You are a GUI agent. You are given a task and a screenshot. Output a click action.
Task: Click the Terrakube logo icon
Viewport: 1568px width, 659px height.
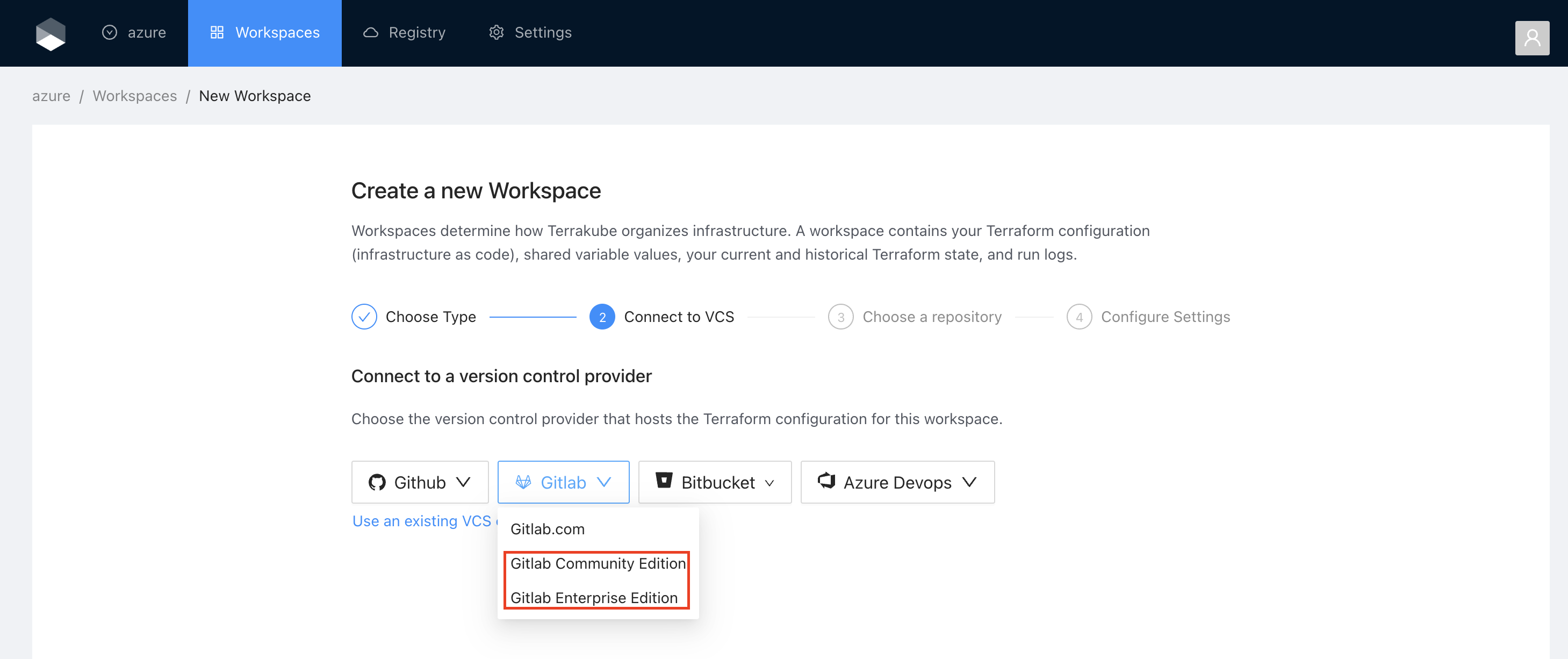click(x=51, y=33)
